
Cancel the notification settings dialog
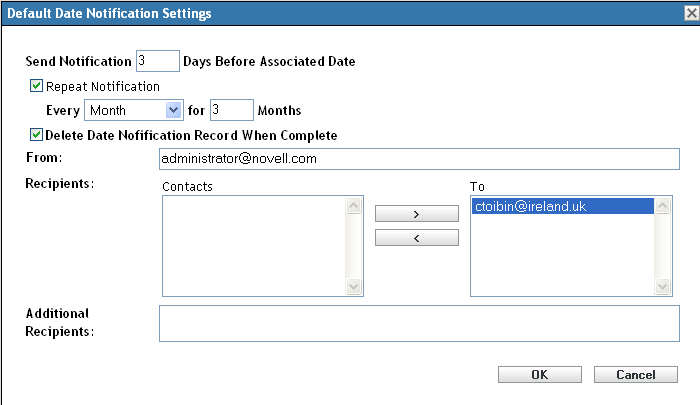tap(636, 374)
